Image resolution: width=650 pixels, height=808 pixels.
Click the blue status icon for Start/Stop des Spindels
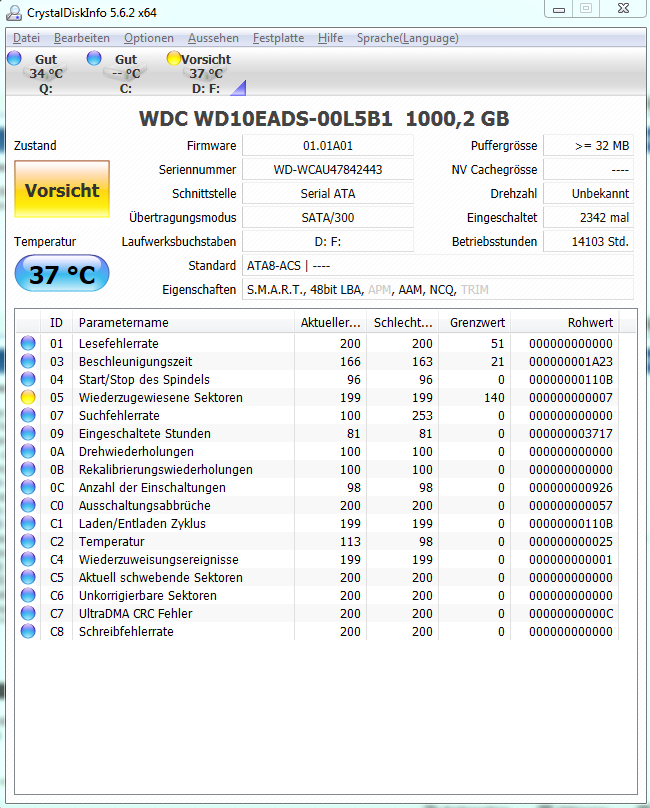tap(28, 379)
